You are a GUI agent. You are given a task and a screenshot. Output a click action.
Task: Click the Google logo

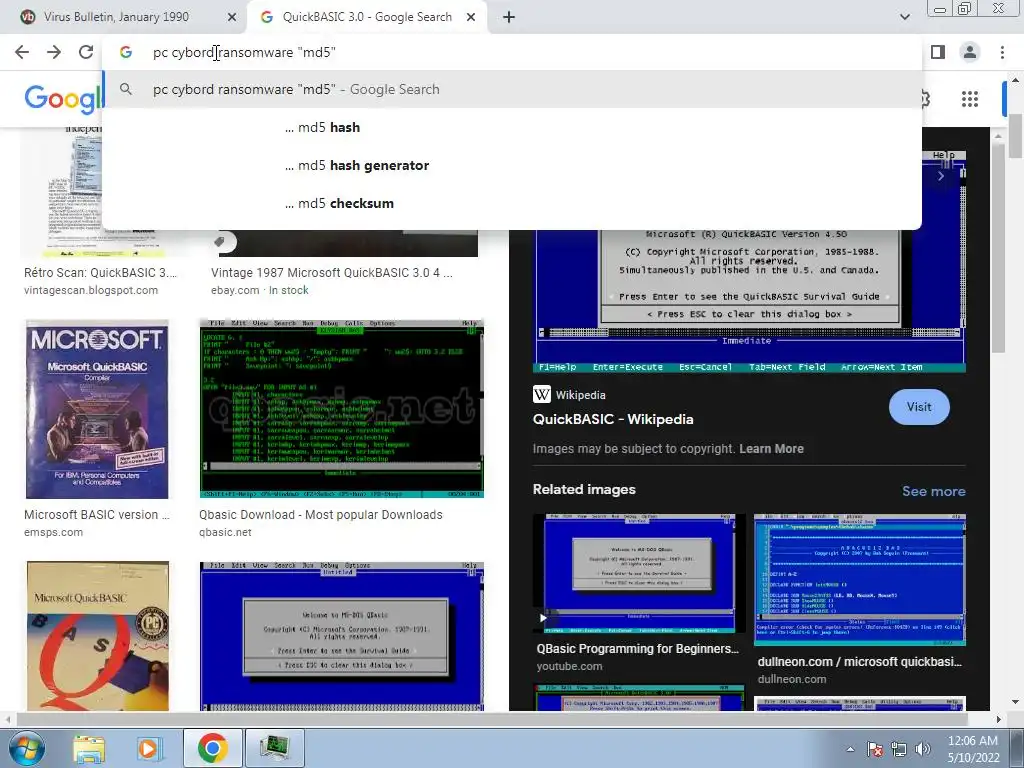pyautogui.click(x=63, y=99)
